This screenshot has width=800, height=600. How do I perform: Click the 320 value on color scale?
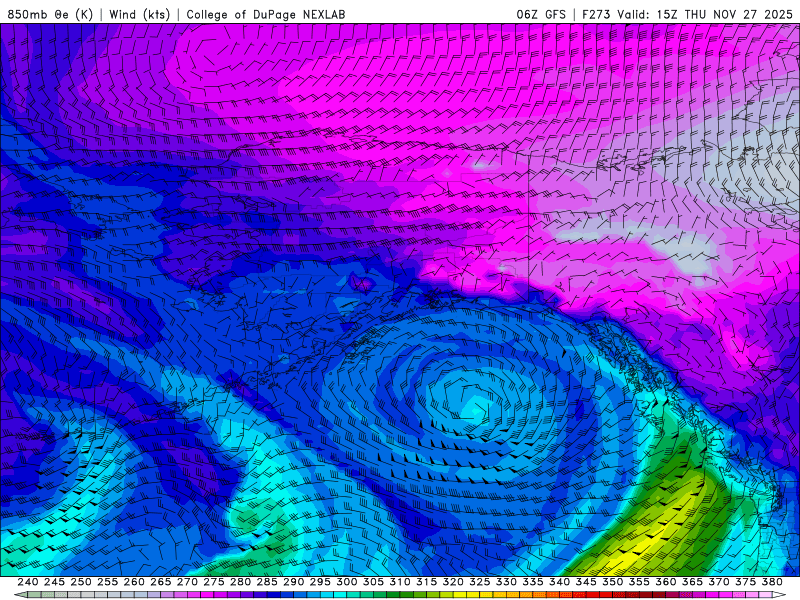coord(453,582)
